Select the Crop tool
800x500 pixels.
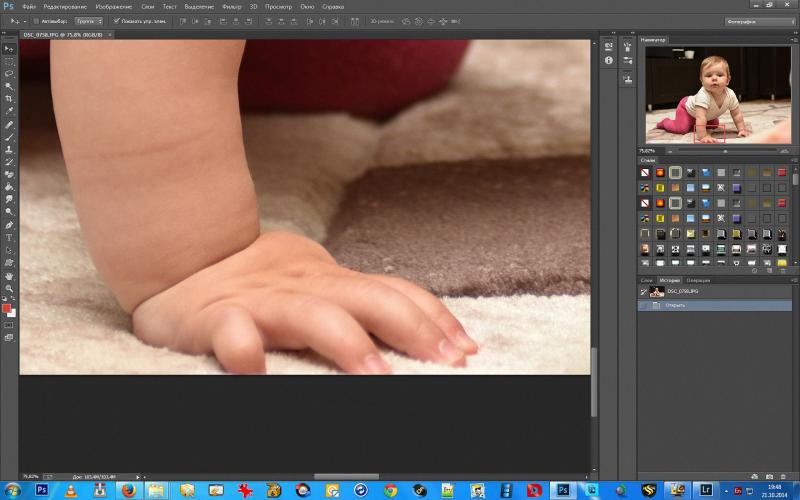(9, 98)
